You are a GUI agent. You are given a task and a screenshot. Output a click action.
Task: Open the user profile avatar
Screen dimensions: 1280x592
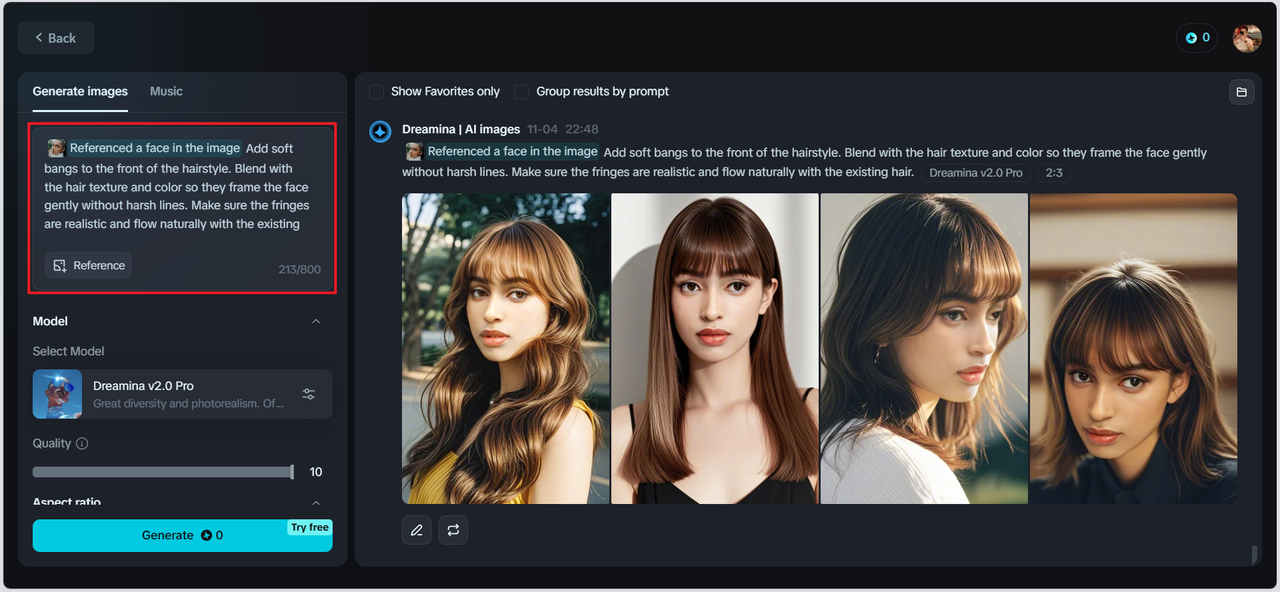(1247, 38)
